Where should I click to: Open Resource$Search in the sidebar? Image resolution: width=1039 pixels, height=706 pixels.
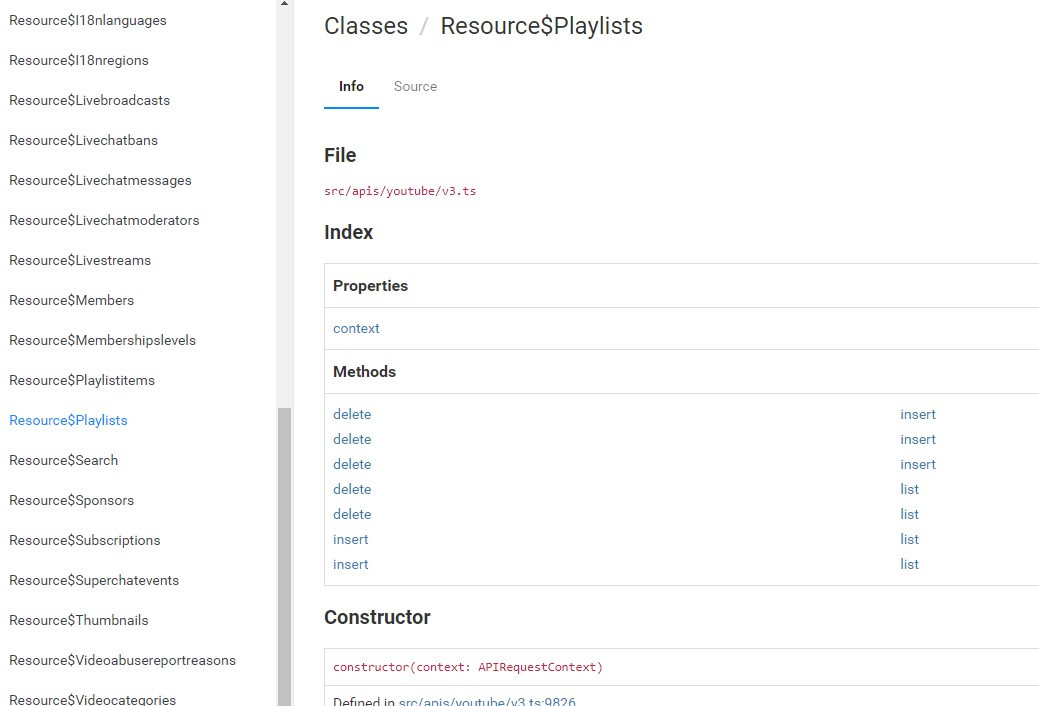pos(64,460)
